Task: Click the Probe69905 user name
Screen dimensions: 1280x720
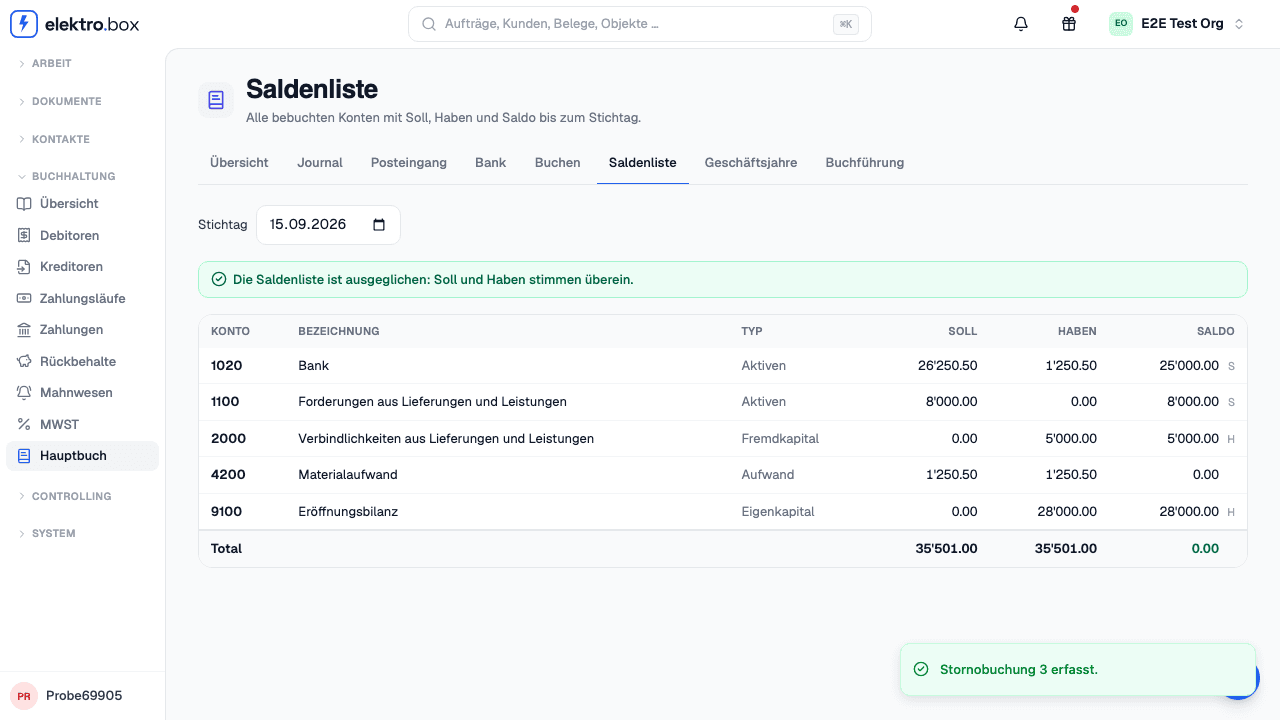Action: pos(84,696)
